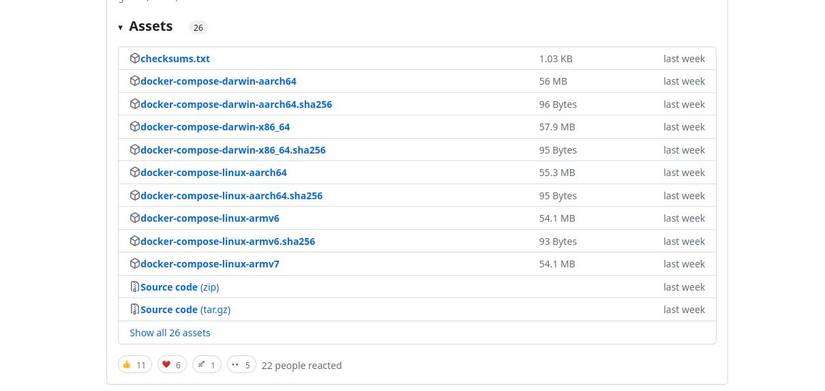
Task: Download docker-compose-linux-armv6 binary
Action: [x=210, y=218]
